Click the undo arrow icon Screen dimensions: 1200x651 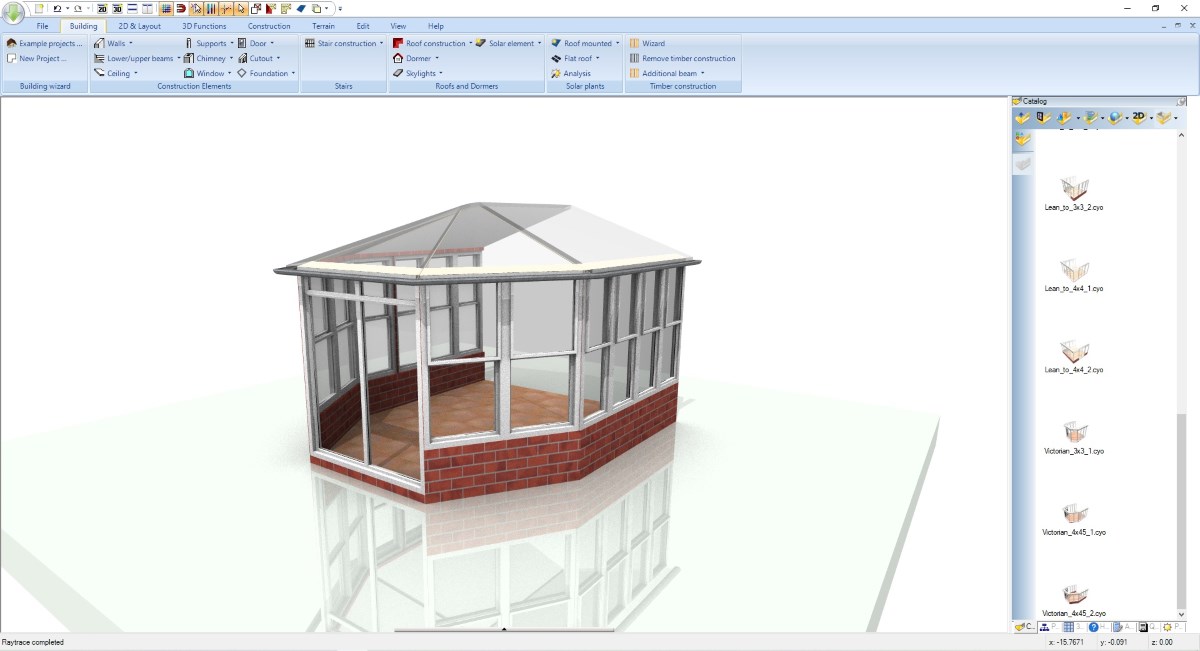pos(57,8)
